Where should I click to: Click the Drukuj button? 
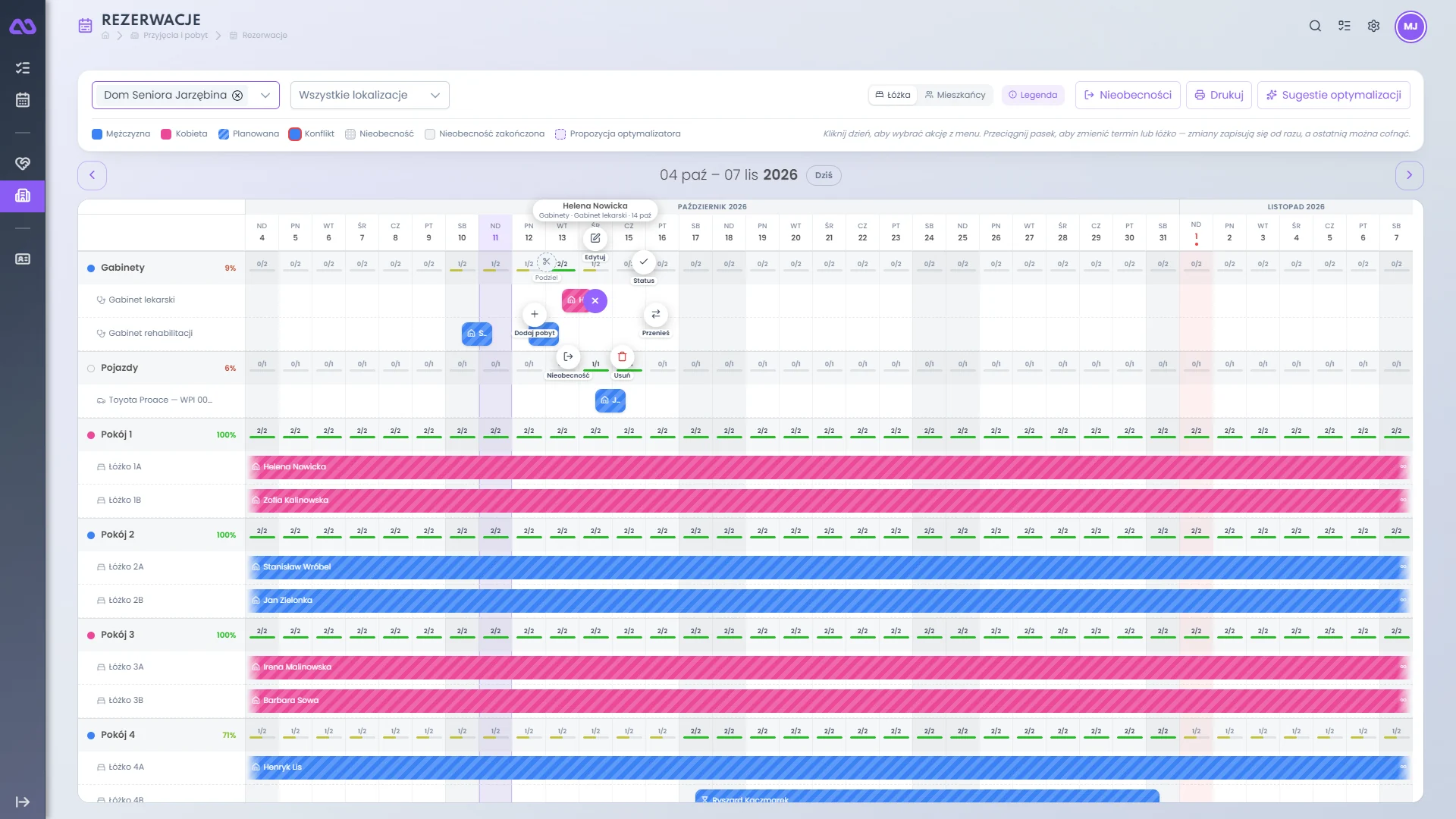coord(1219,96)
